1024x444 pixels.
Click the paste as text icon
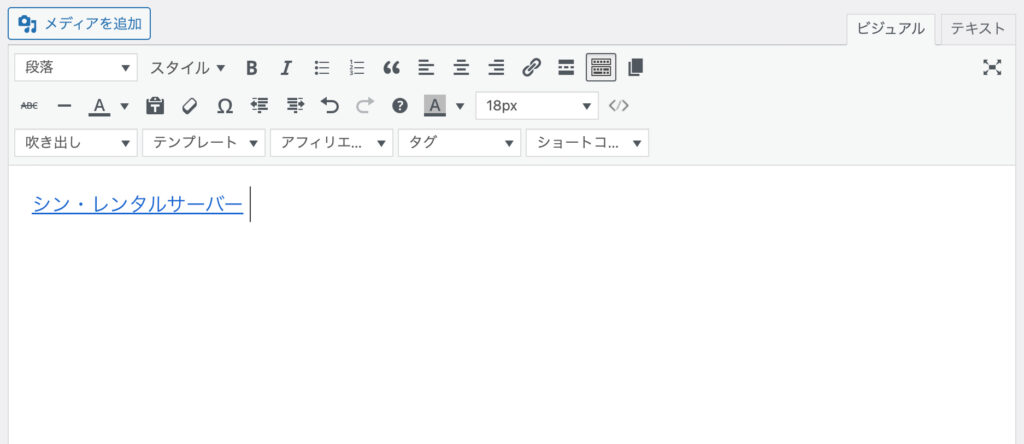(x=155, y=105)
